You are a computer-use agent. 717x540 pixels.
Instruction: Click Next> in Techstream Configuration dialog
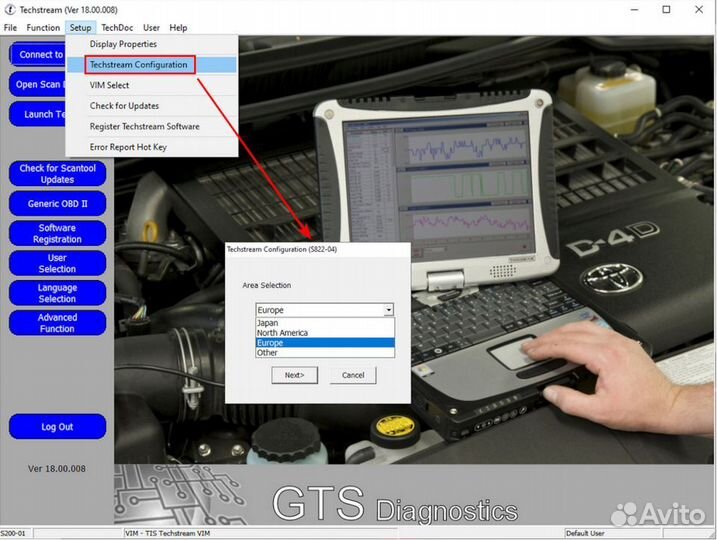click(x=294, y=375)
